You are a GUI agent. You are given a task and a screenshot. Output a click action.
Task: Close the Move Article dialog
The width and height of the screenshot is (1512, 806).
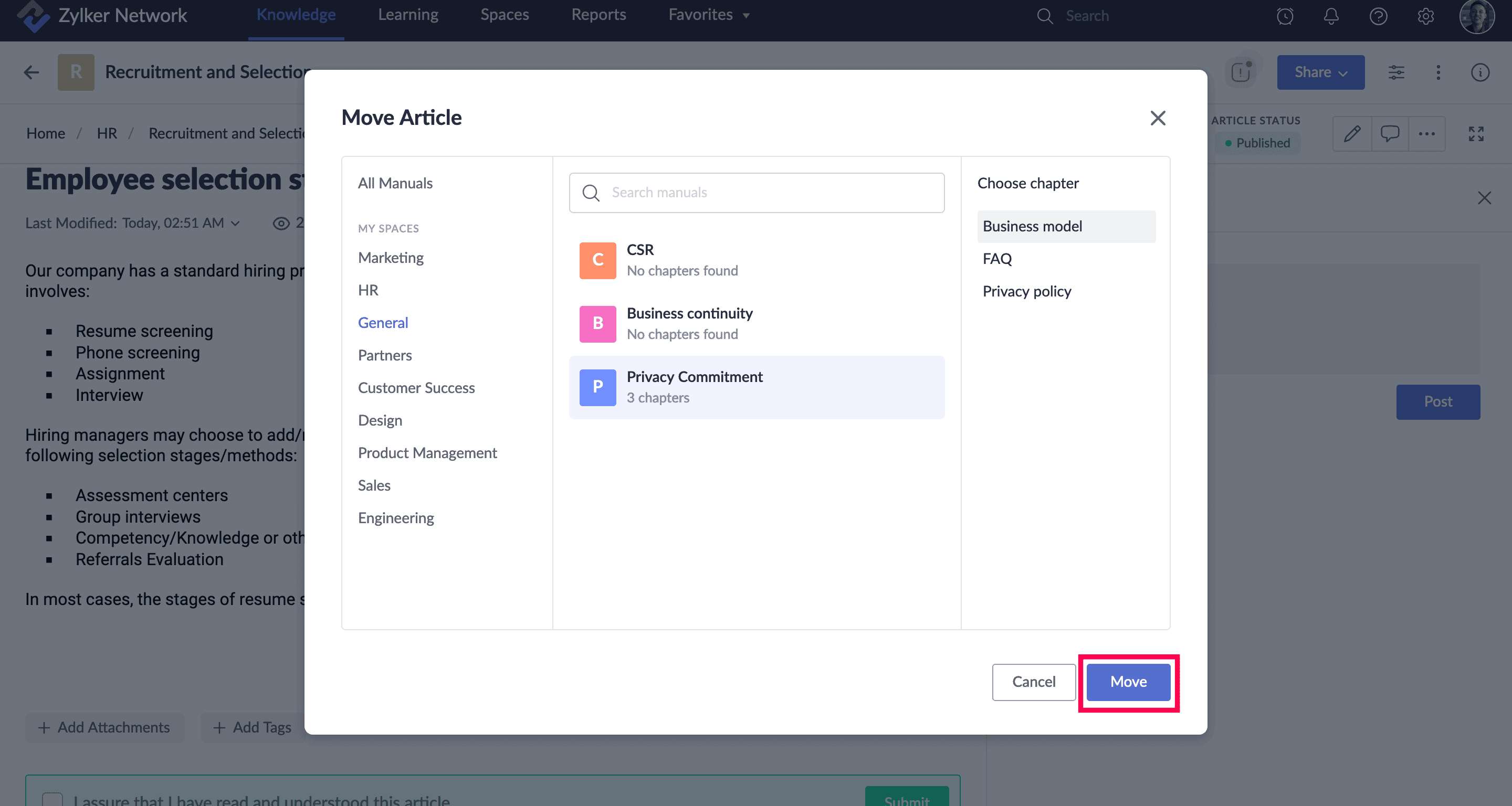click(1158, 118)
